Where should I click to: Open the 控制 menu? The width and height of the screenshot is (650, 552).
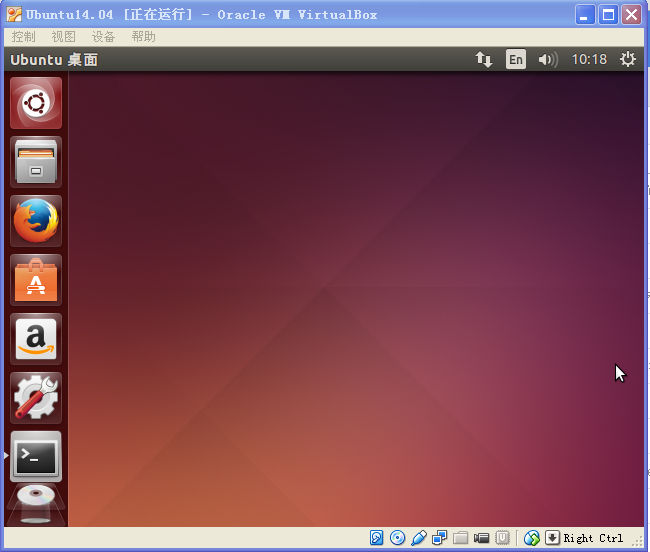coord(24,37)
